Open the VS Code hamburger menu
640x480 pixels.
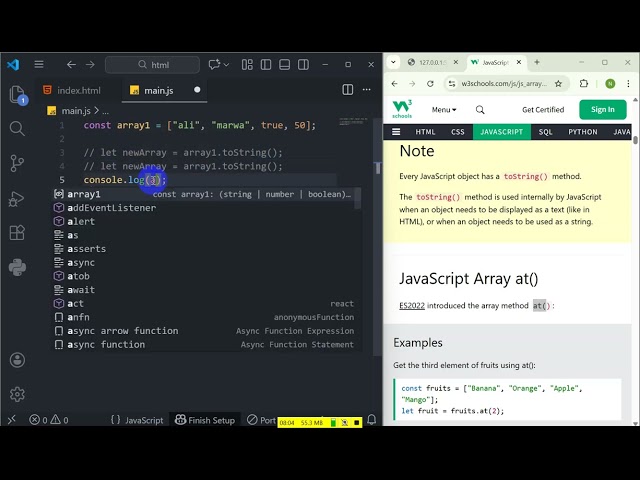(x=39, y=64)
